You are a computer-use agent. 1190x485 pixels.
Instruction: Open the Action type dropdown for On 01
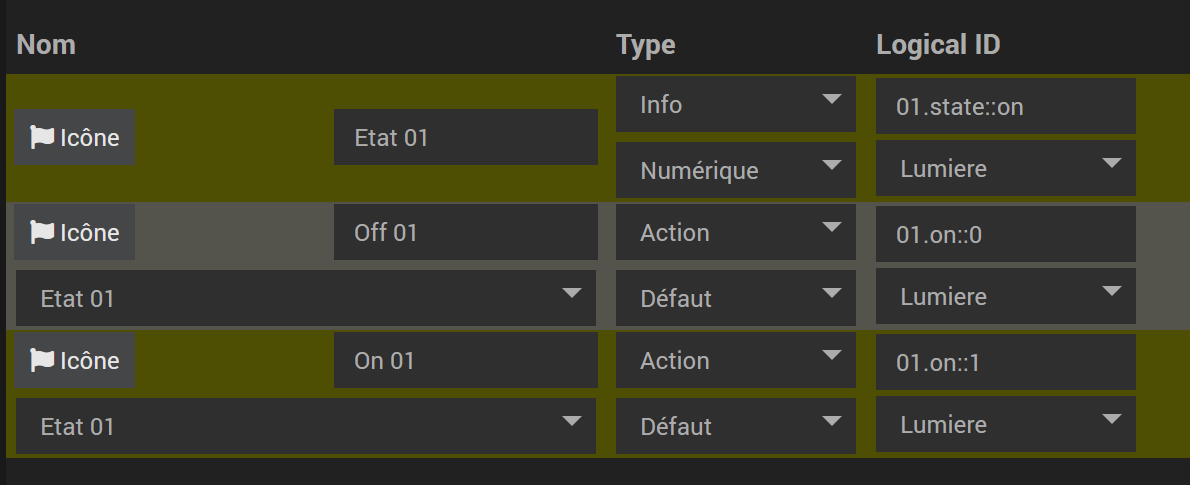click(735, 361)
